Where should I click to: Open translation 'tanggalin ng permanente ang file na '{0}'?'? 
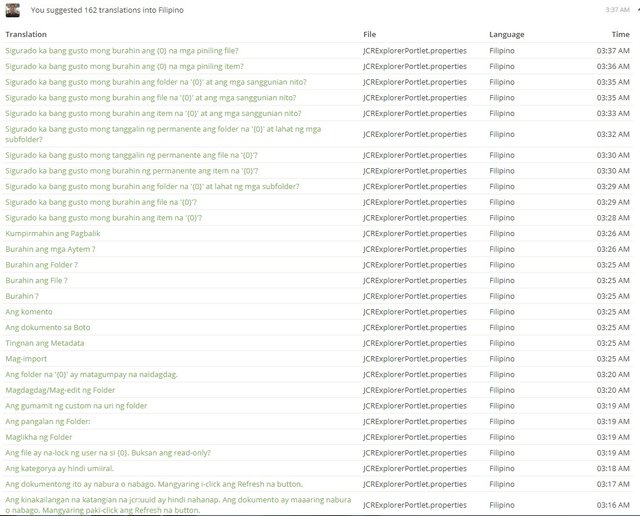[131, 155]
